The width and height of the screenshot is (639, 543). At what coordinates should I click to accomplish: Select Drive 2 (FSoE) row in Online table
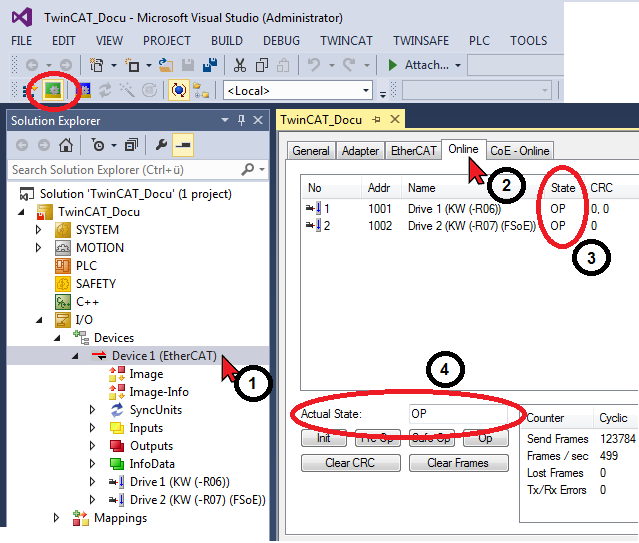point(469,226)
